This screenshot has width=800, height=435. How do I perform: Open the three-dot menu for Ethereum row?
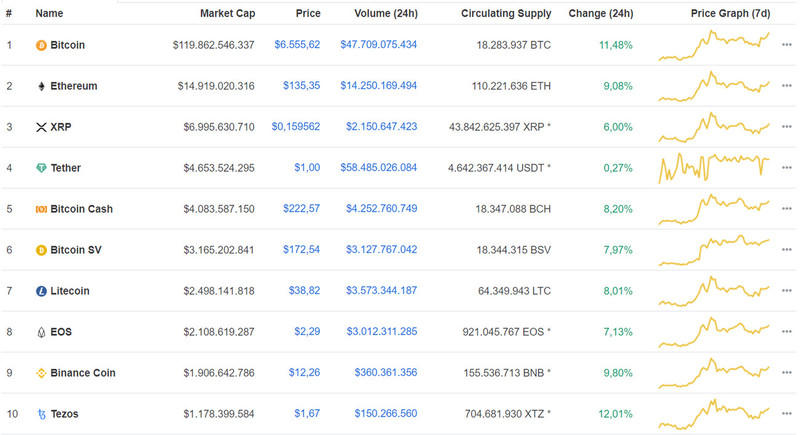point(786,86)
